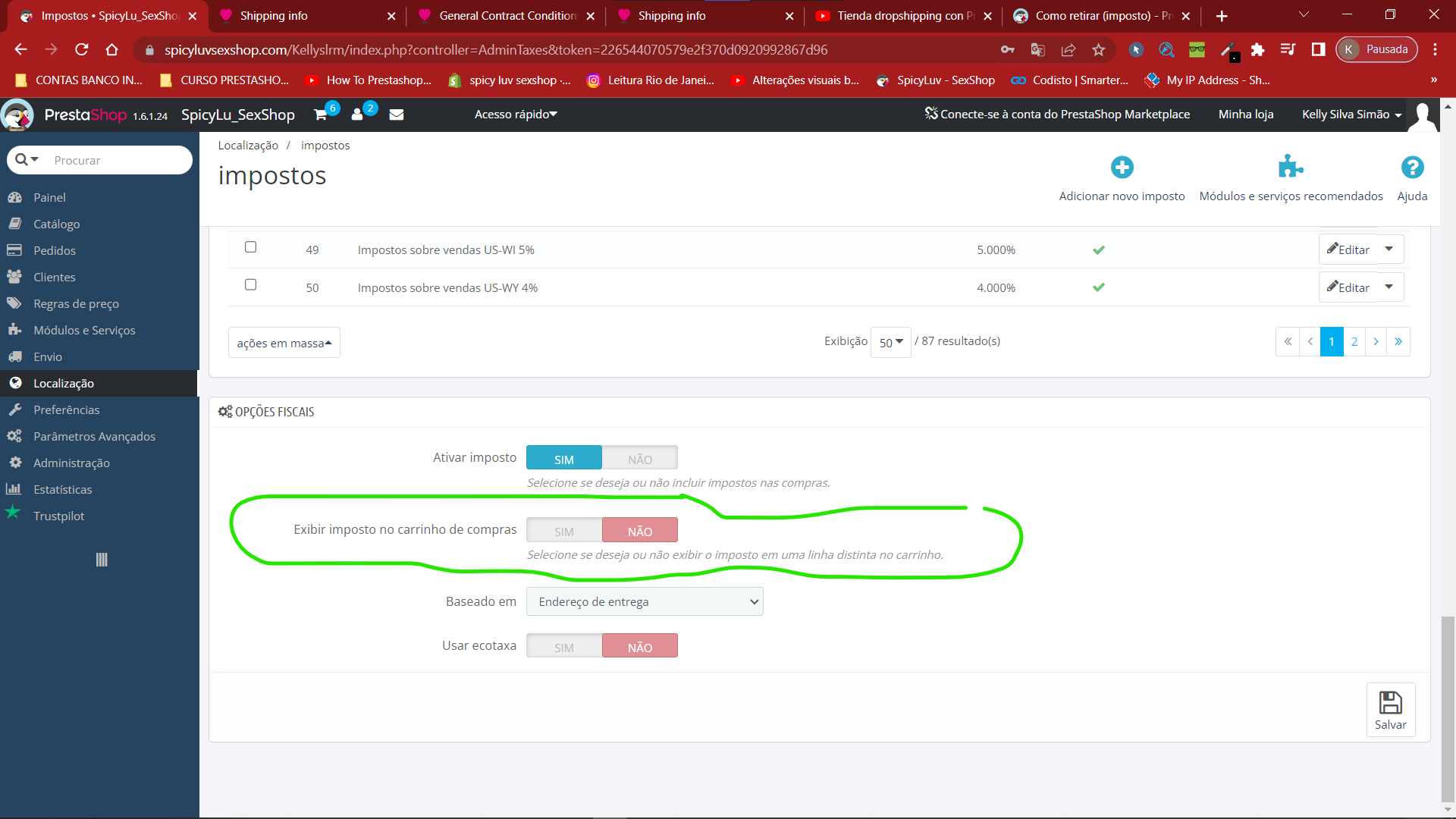Viewport: 1456px width, 819px height.
Task: Open the ações em massa dropdown
Action: [284, 343]
